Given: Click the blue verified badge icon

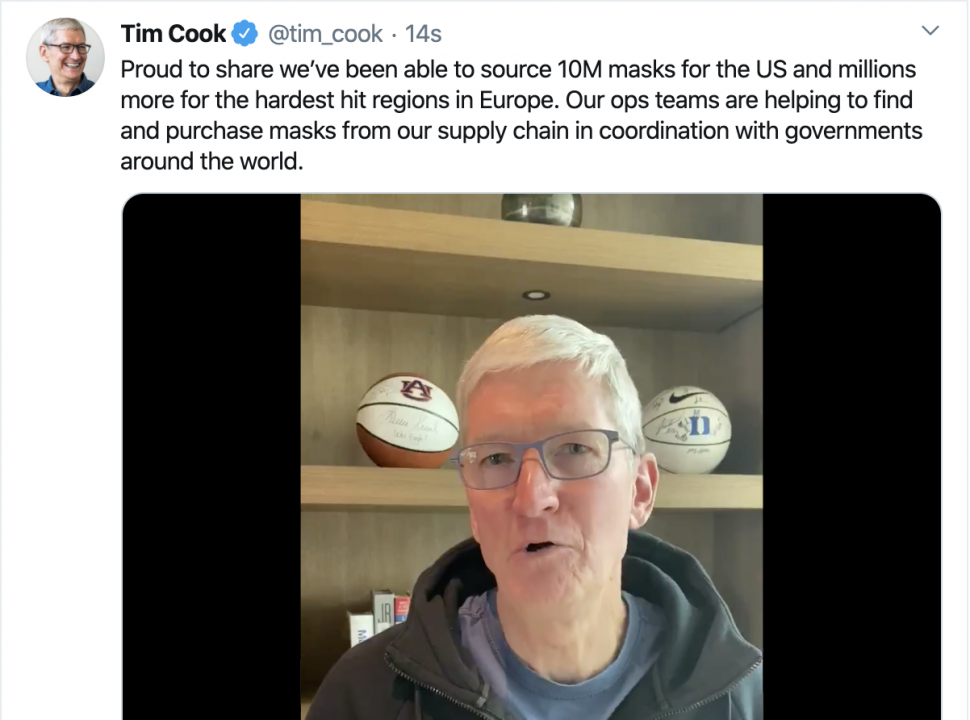Looking at the screenshot, I should click(245, 33).
